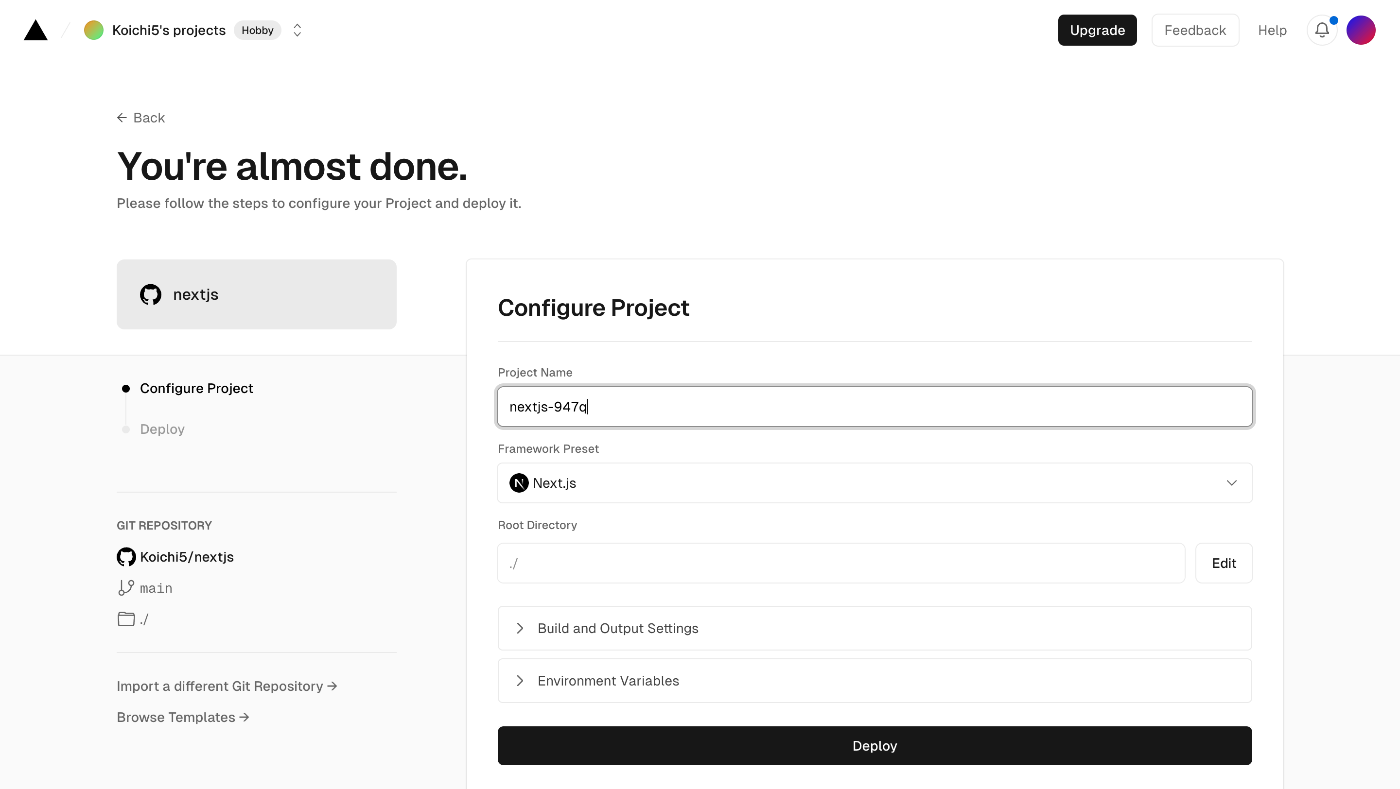Click Import a different Git Repository

point(227,686)
